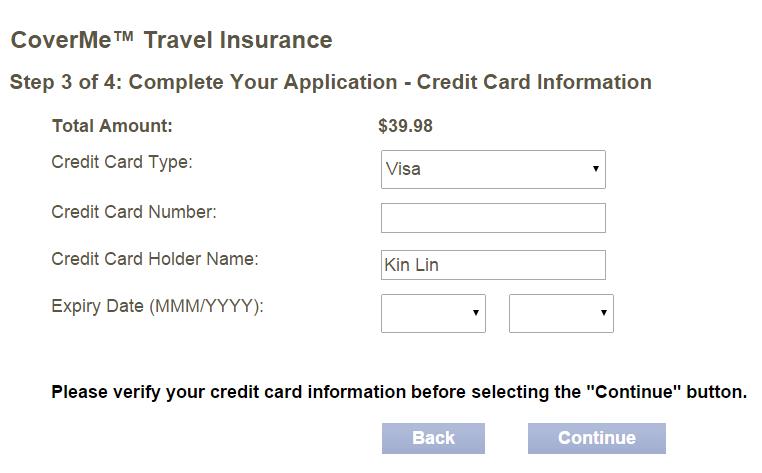
Task: Click the CoverMe Travel Insurance heading
Action: (x=171, y=41)
